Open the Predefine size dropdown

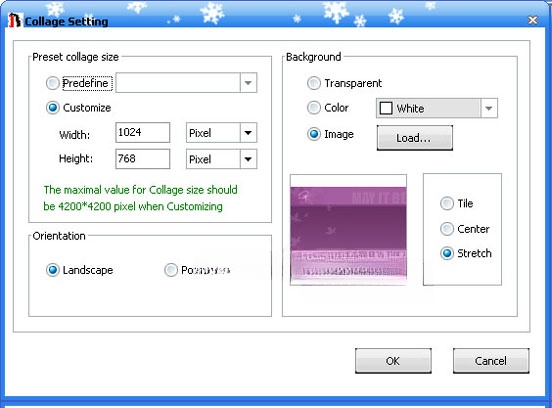click(186, 83)
